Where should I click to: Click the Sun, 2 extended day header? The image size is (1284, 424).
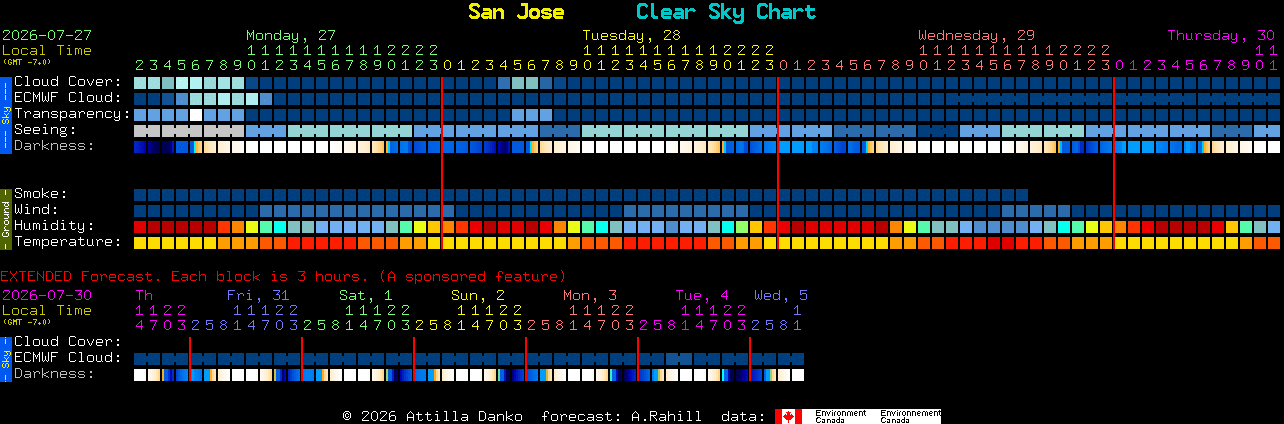coord(478,295)
